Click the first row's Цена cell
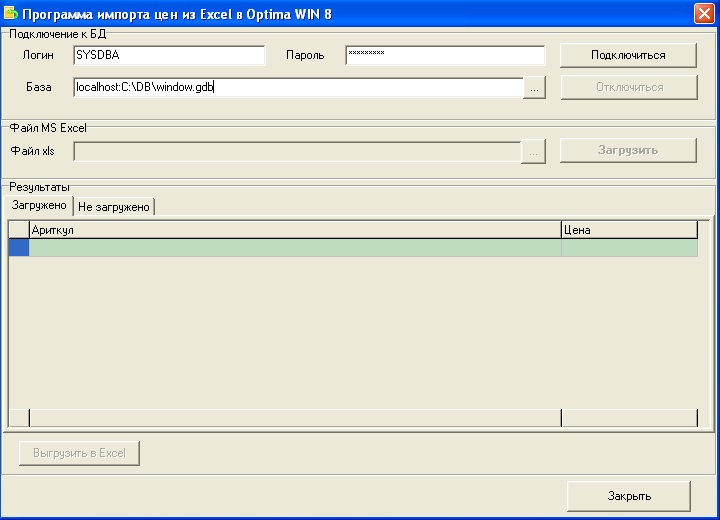This screenshot has width=720, height=520. (628, 248)
